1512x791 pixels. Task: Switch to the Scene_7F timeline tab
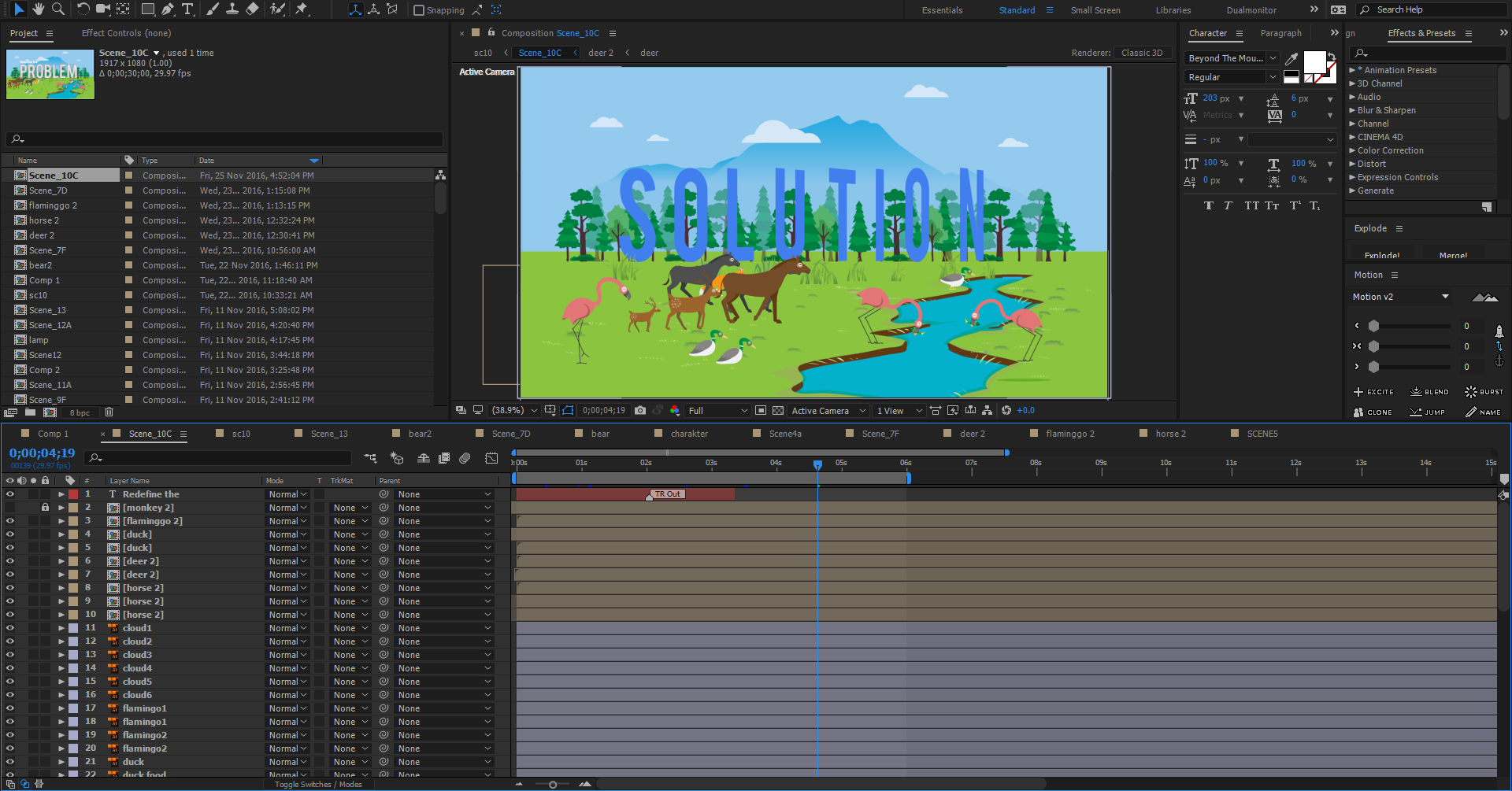[880, 434]
